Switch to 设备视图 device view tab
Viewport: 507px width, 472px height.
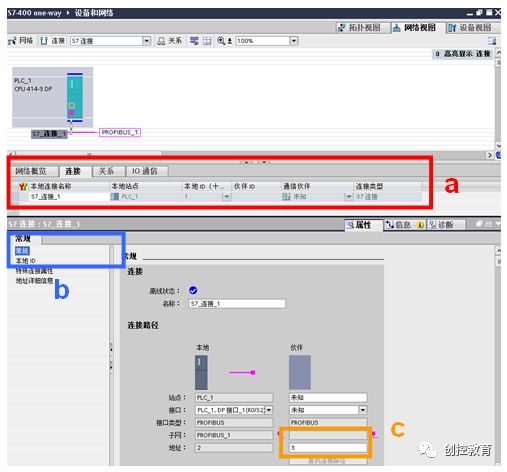click(473, 28)
